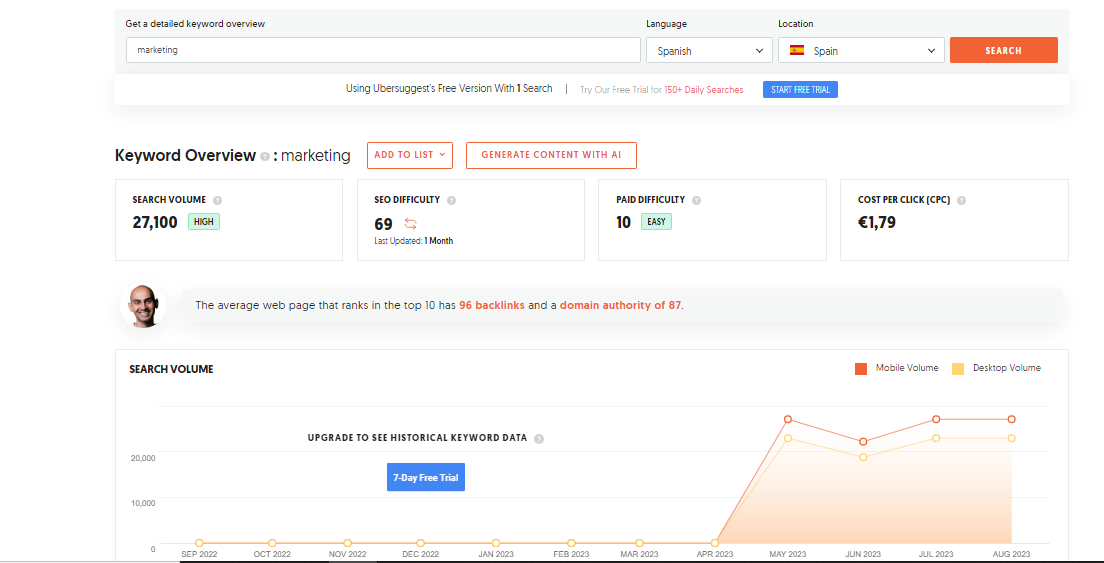1104x563 pixels.
Task: Click the 150+ Daily Searches text
Action: 703,90
